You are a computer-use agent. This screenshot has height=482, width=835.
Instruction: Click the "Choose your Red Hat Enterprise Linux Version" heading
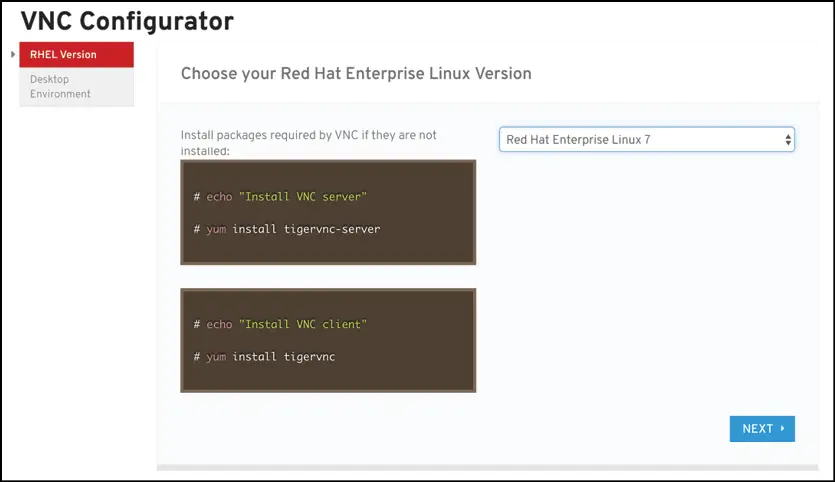coord(356,74)
